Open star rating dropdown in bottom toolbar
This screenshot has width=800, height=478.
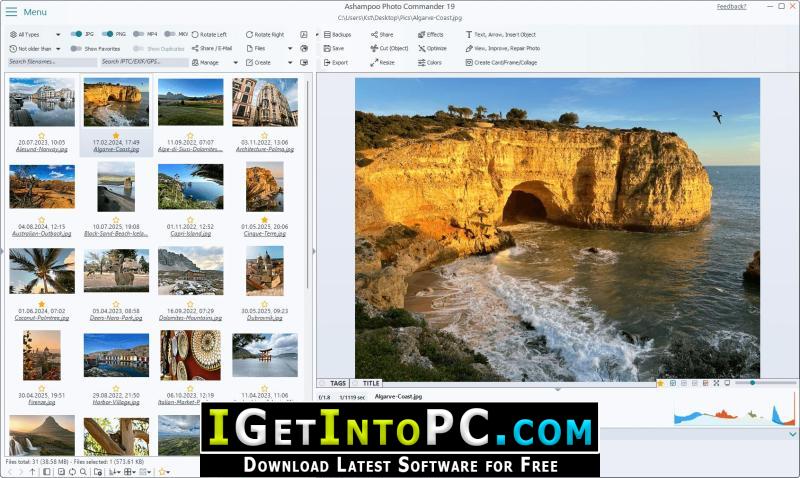tap(164, 472)
